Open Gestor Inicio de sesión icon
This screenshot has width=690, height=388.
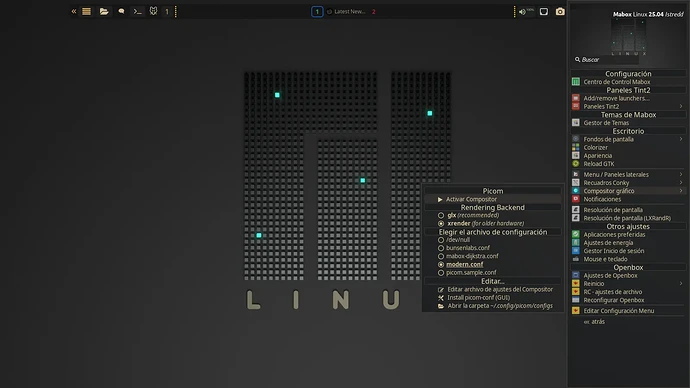pos(576,251)
